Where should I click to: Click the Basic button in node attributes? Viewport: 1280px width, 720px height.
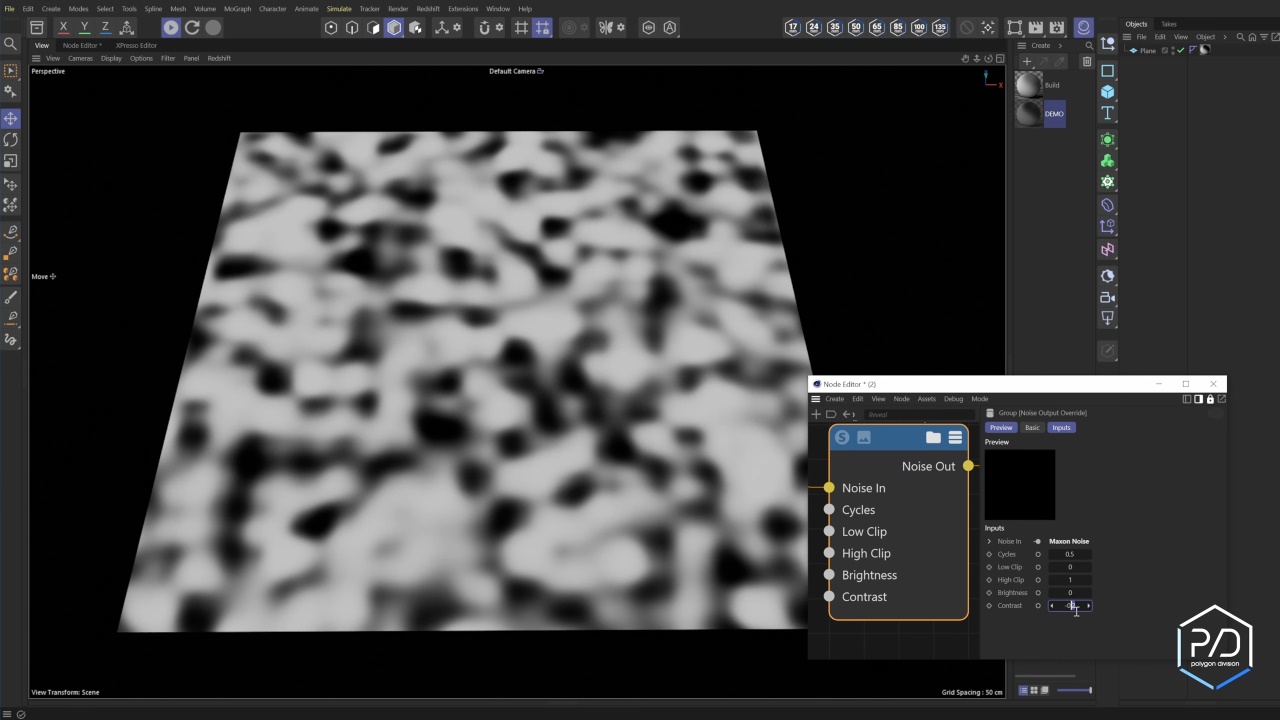tap(1032, 428)
